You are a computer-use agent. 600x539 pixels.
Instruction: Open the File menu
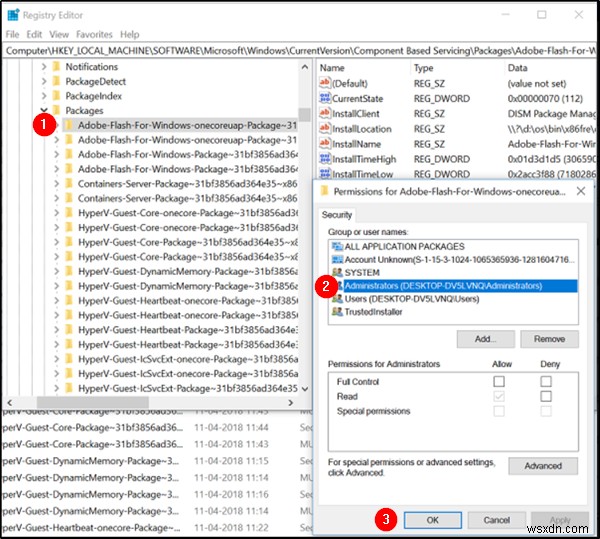12,34
